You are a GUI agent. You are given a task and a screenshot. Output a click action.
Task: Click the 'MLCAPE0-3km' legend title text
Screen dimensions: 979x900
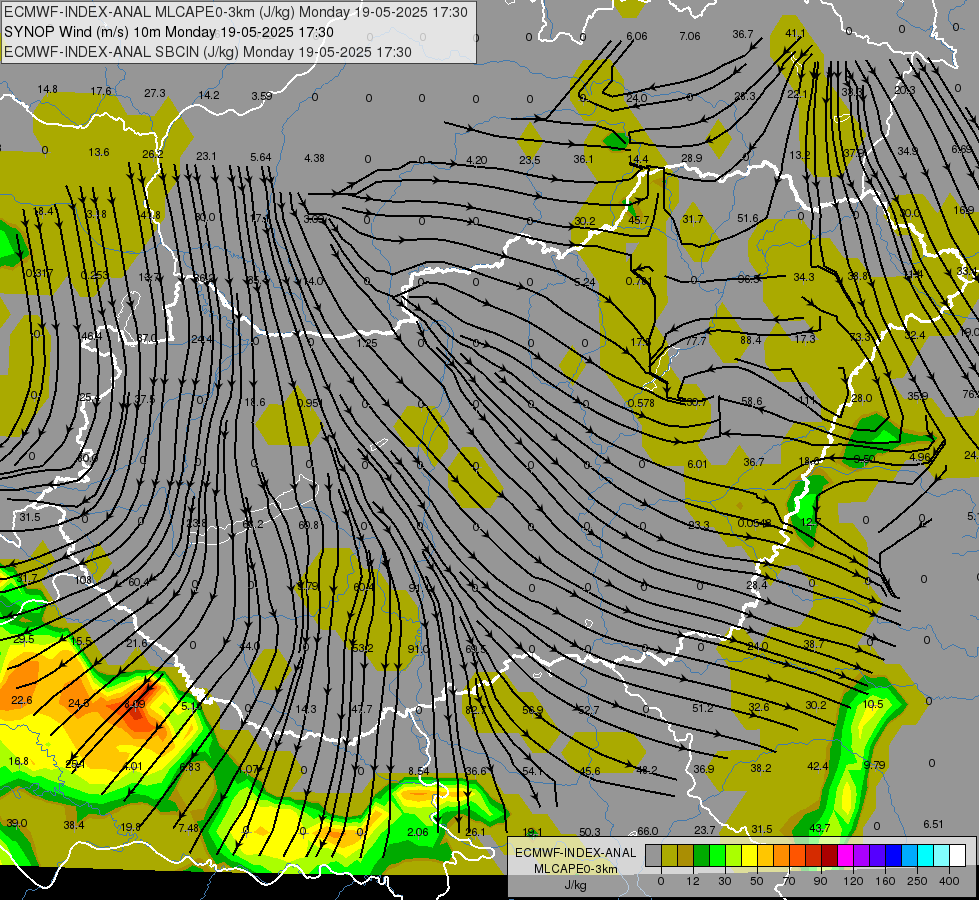576,869
